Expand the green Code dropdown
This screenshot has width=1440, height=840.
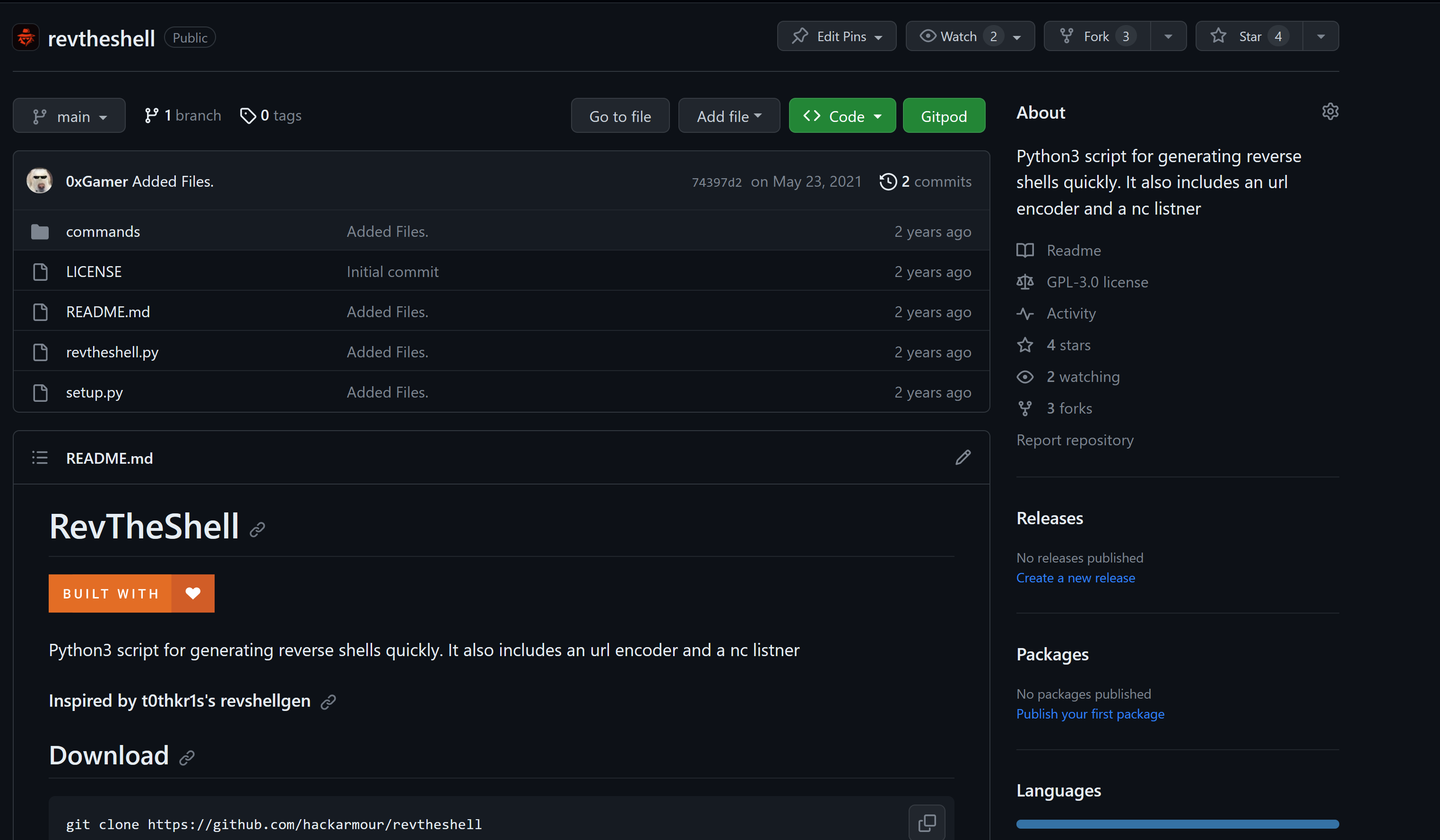841,116
